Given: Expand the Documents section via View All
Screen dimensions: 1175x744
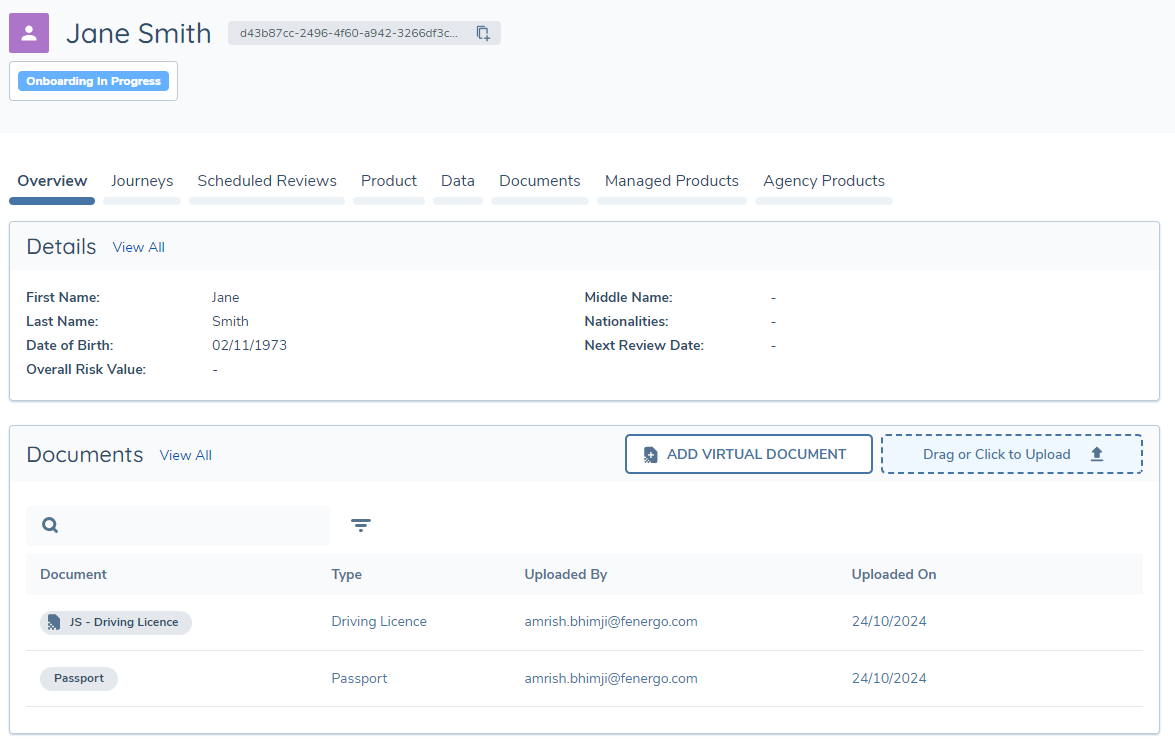Looking at the screenshot, I should 185,455.
